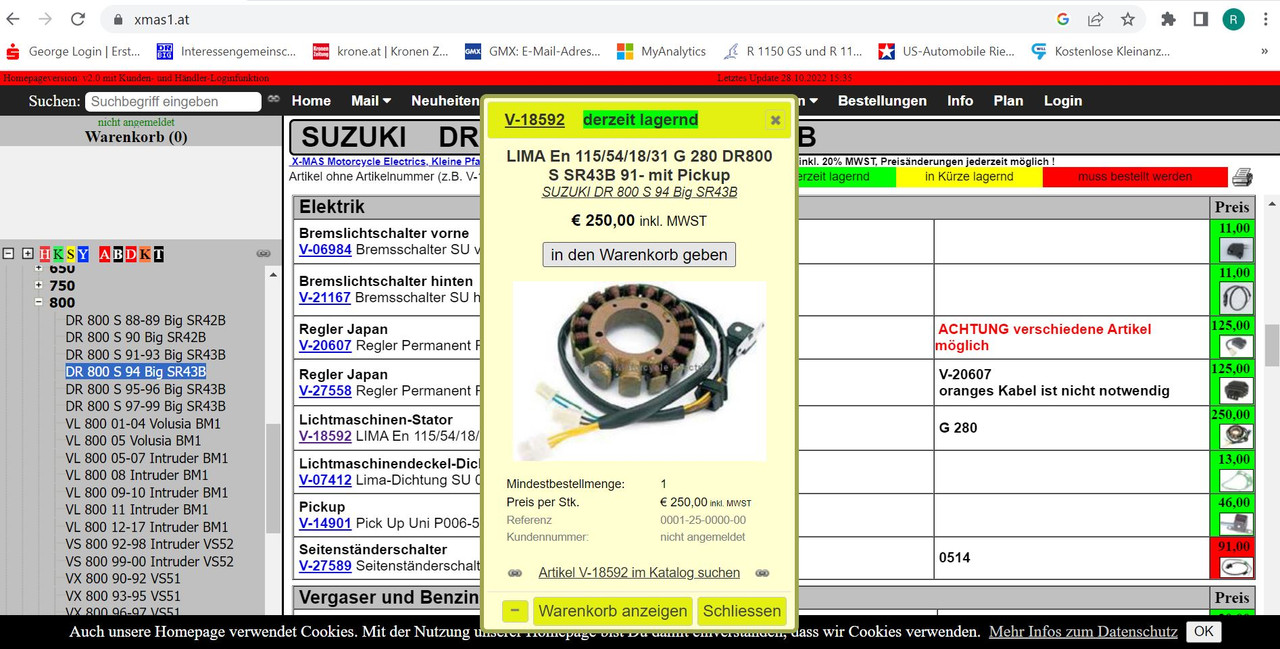Viewport: 1280px width, 649px height.
Task: Close the V-18592 popup with the X
Action: (775, 120)
